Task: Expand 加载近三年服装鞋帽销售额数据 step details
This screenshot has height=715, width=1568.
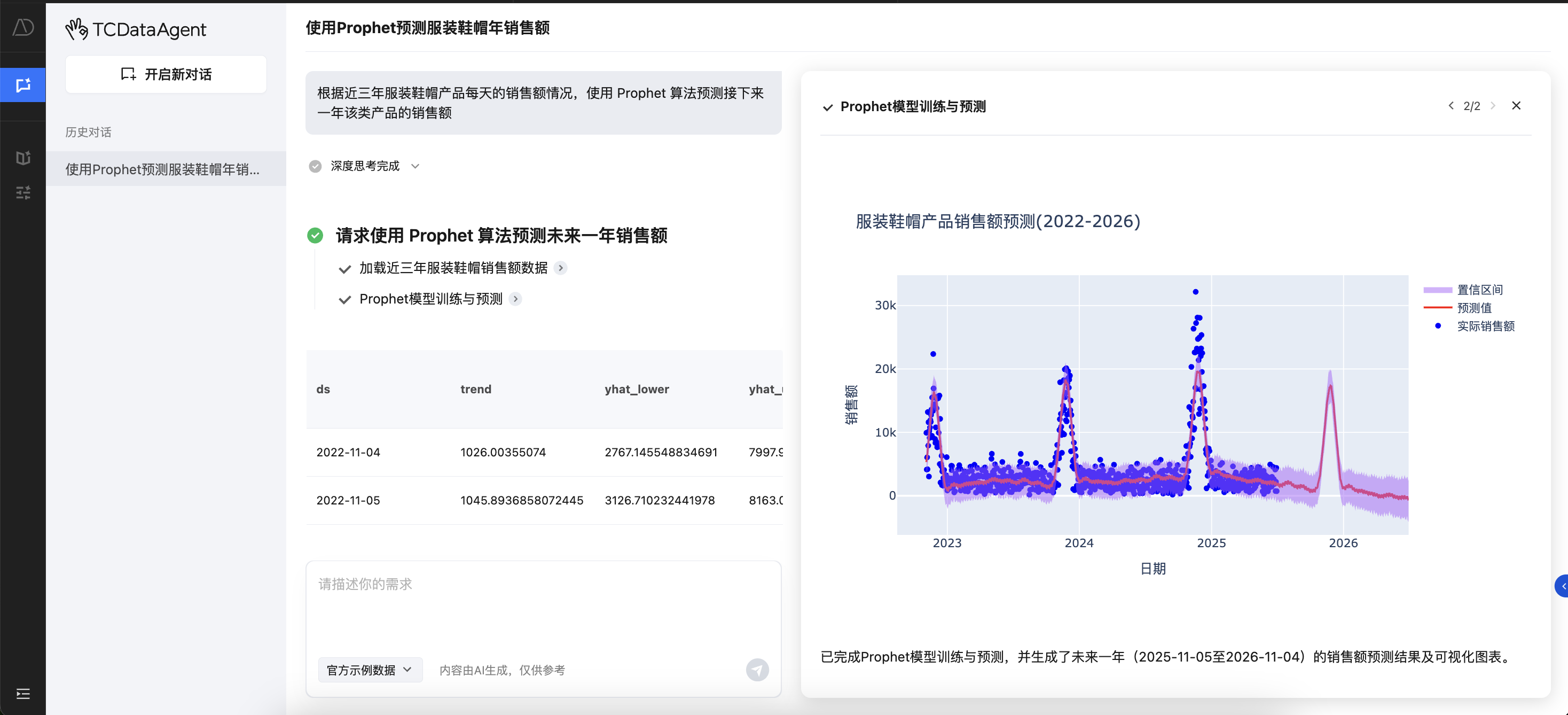Action: point(561,268)
